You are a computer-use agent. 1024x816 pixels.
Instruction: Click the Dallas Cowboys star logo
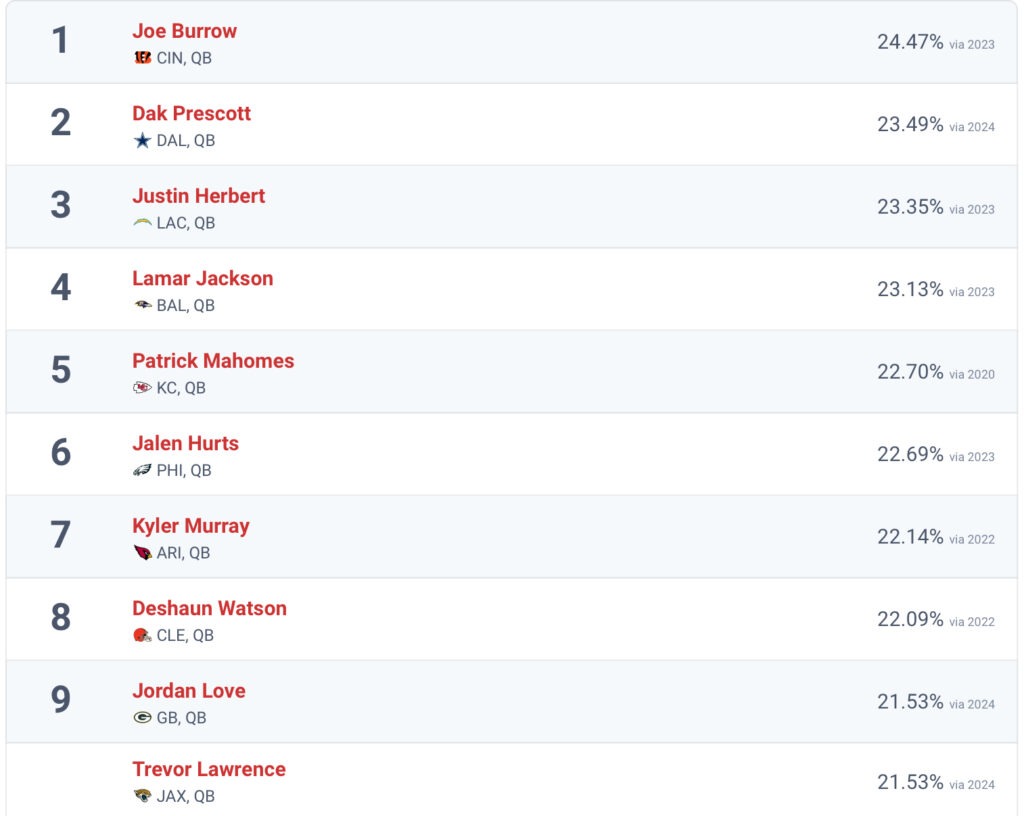(x=142, y=140)
